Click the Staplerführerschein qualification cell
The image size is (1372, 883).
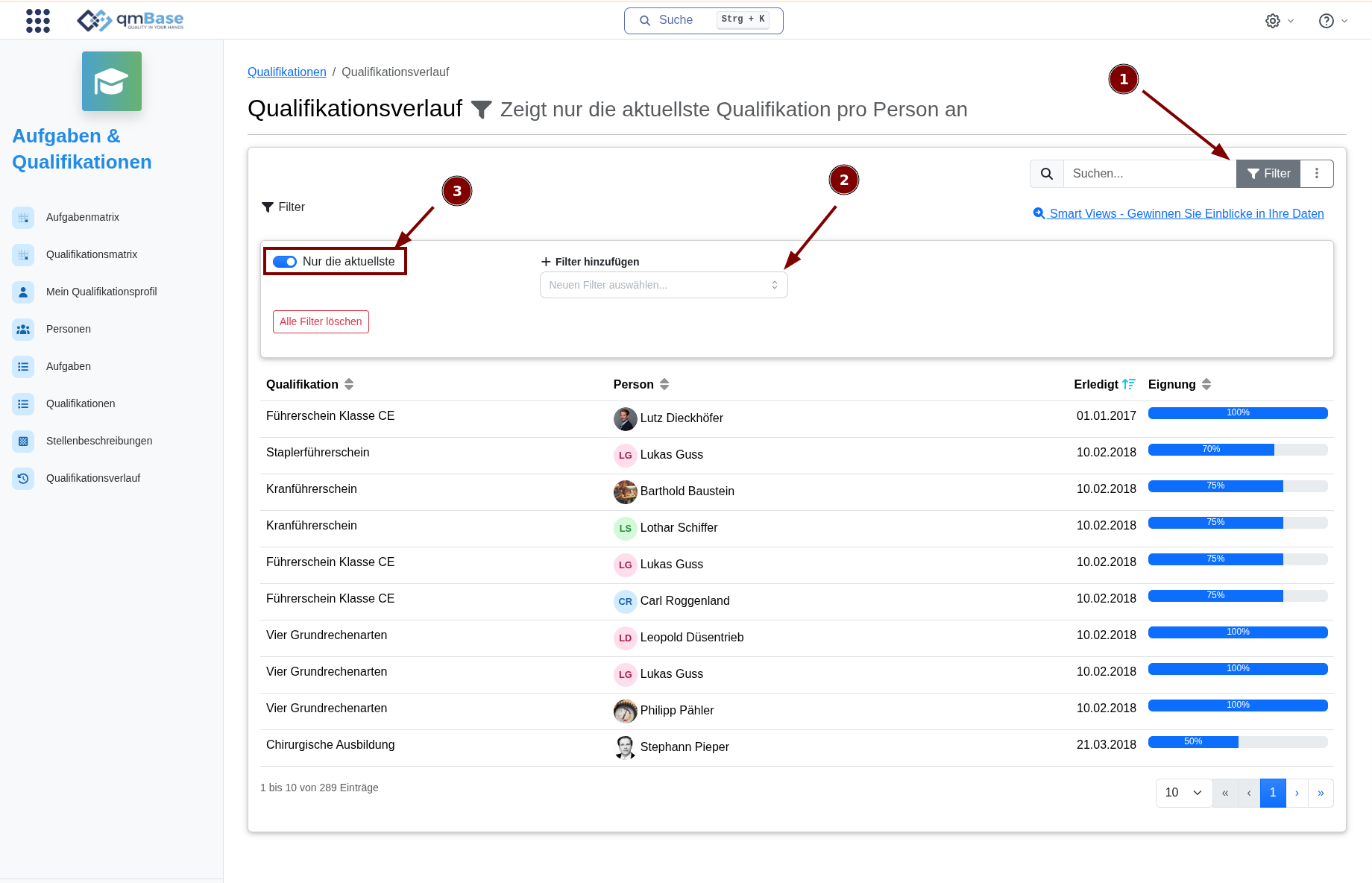click(318, 453)
